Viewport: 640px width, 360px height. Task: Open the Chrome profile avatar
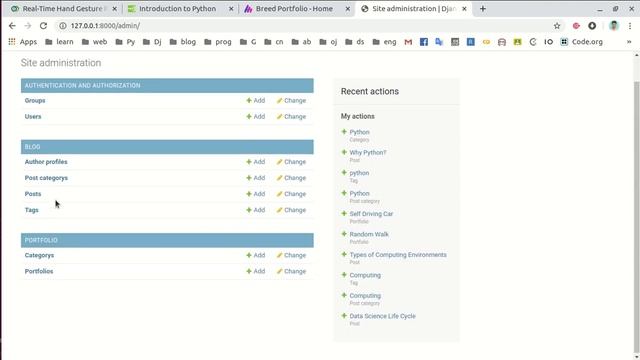(x=613, y=26)
